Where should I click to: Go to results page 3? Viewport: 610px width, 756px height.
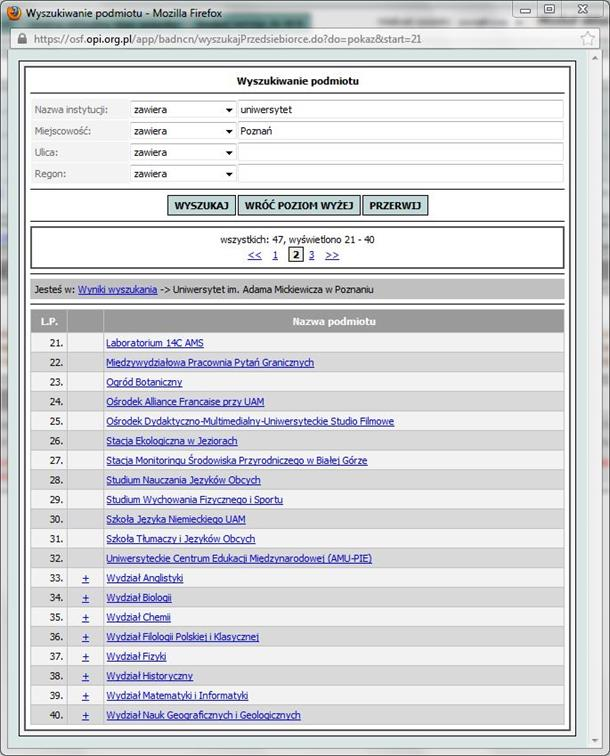(x=312, y=255)
